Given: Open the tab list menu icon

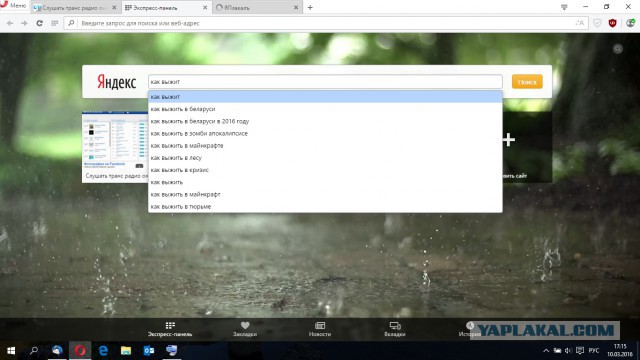Looking at the screenshot, I should (564, 7).
